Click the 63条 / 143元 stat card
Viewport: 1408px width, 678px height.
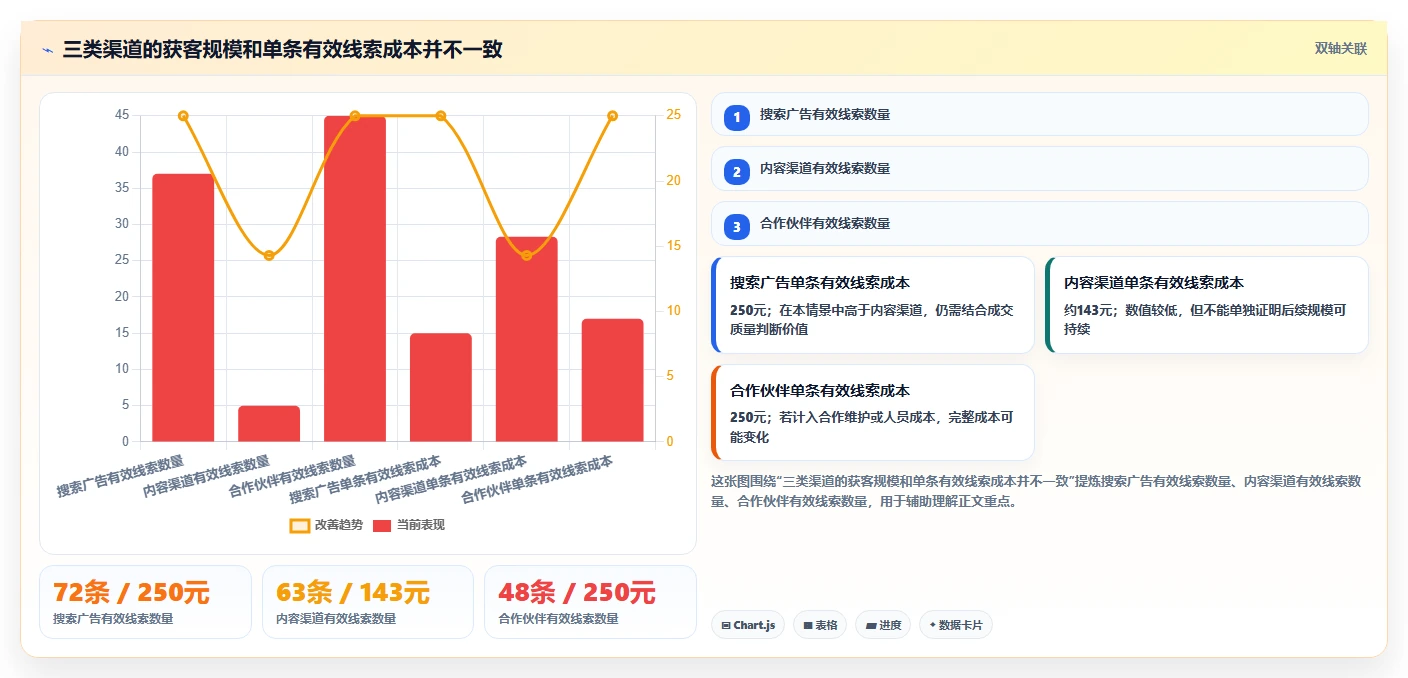[367, 602]
